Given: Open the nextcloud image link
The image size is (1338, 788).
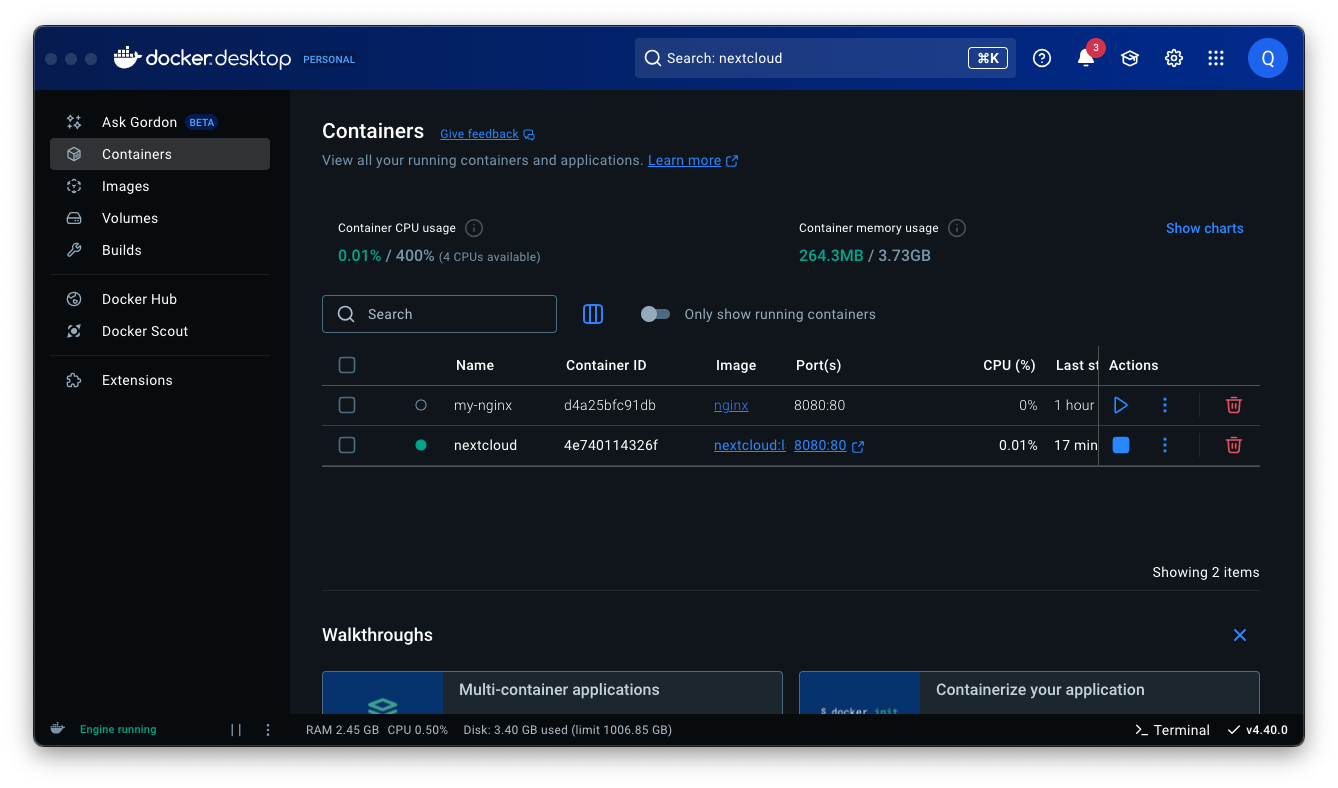Looking at the screenshot, I should tap(749, 445).
